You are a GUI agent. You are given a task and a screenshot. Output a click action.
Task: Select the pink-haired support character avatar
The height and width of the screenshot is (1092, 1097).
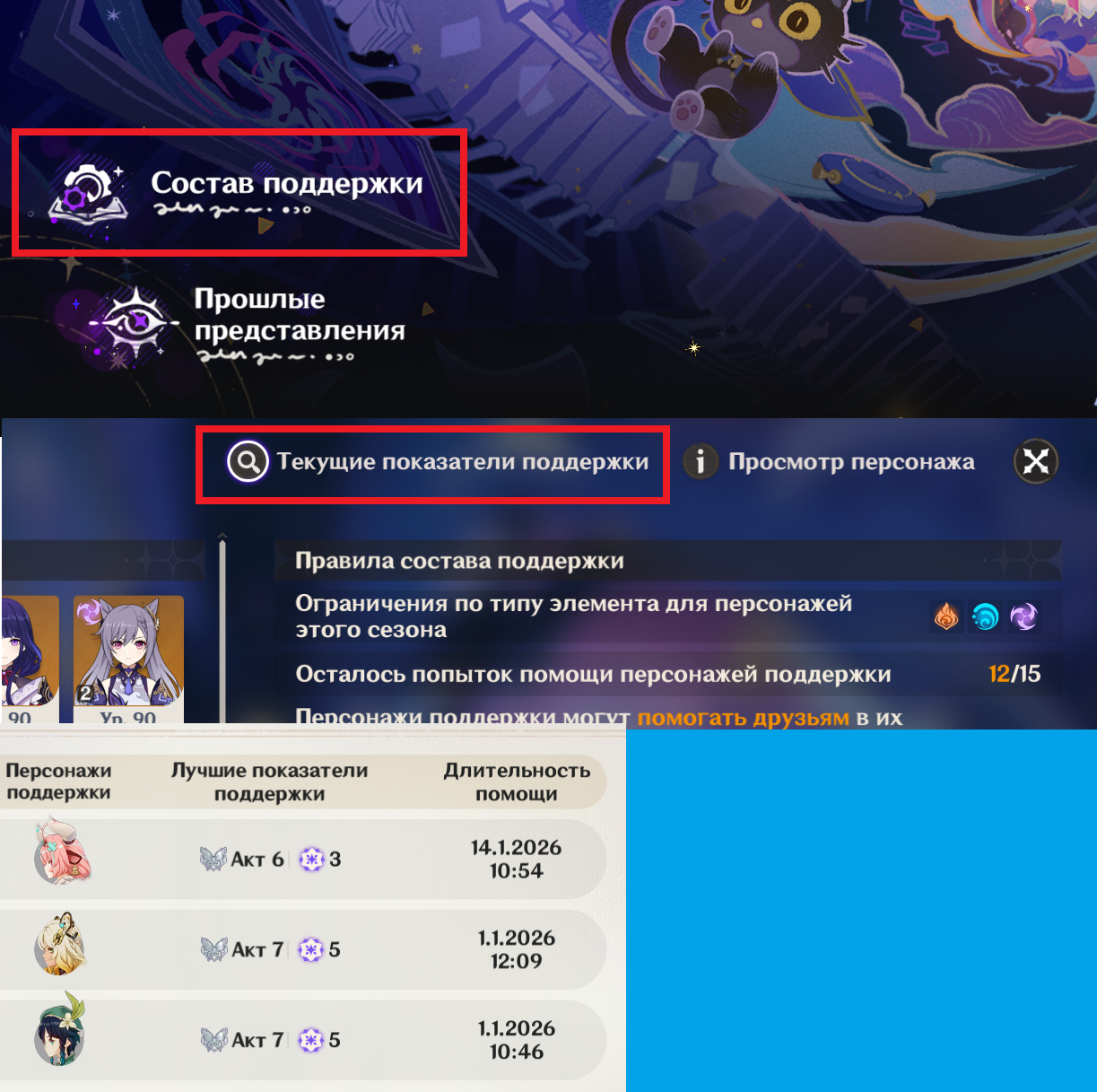coord(61,852)
